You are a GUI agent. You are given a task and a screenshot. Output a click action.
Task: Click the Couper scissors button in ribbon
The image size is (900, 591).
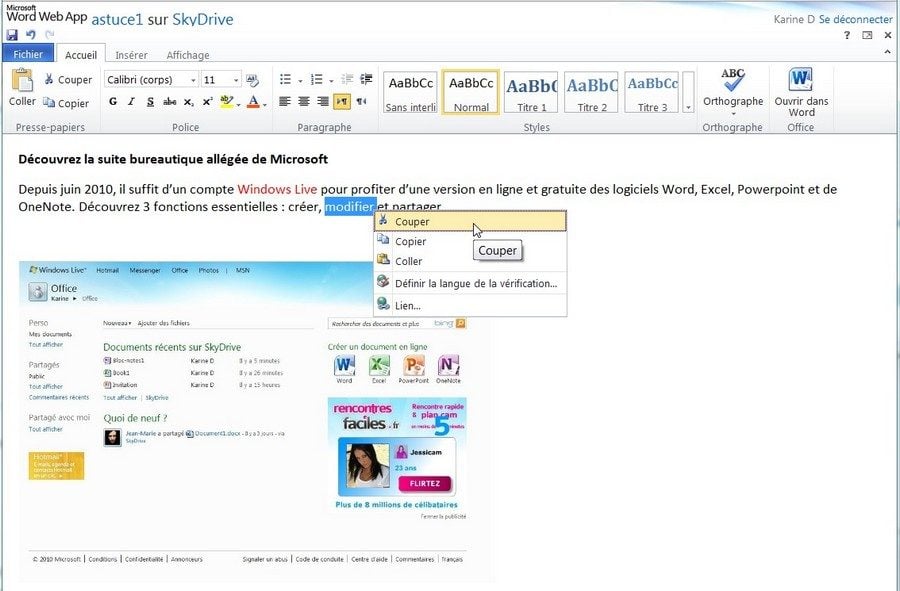[x=67, y=80]
